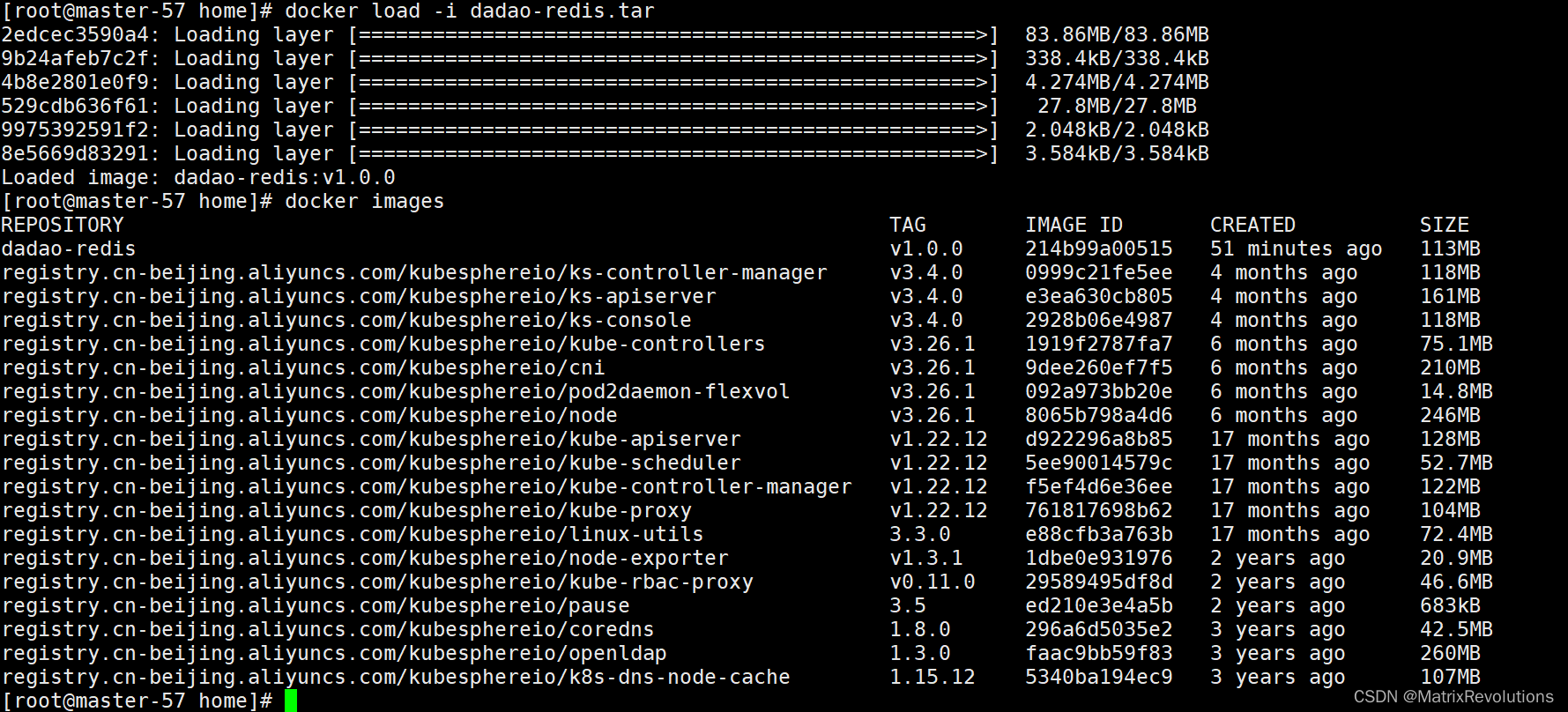Click image ID 214b99a00515

tap(1098, 249)
